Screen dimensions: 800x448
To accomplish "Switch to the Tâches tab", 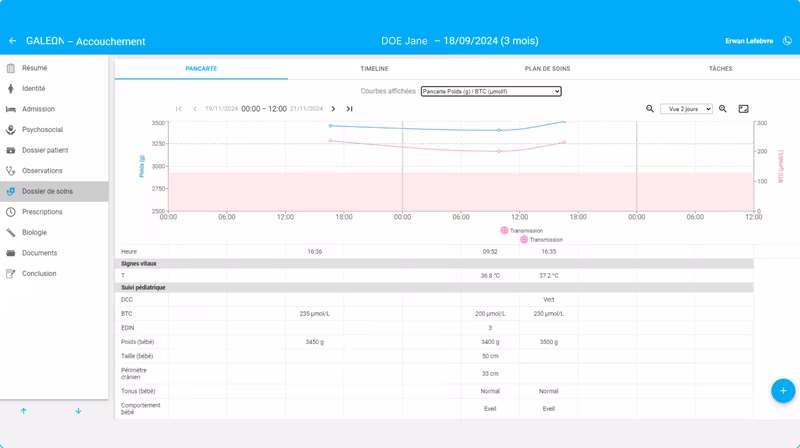I will point(720,68).
